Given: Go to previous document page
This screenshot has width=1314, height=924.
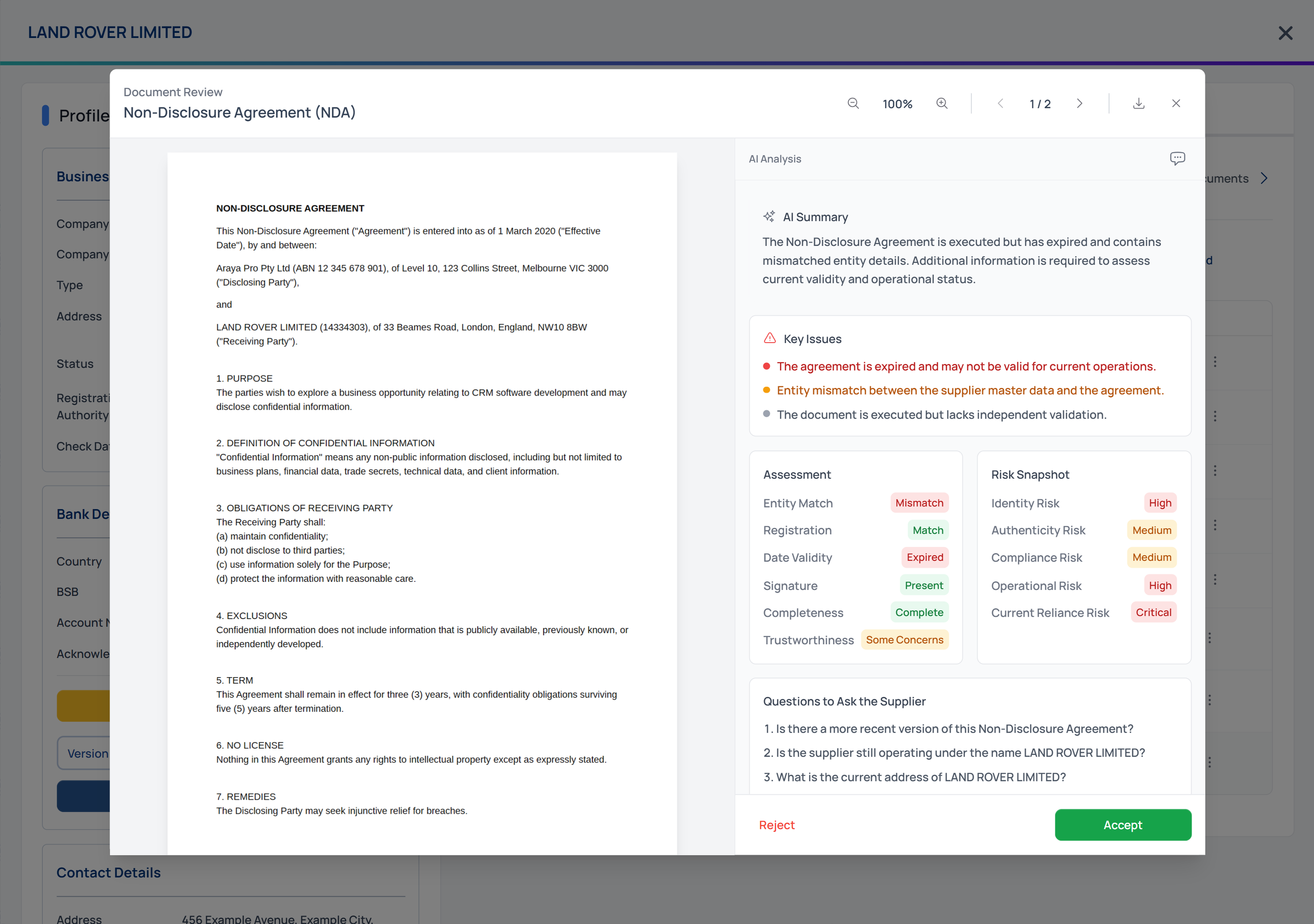Looking at the screenshot, I should pyautogui.click(x=1000, y=104).
